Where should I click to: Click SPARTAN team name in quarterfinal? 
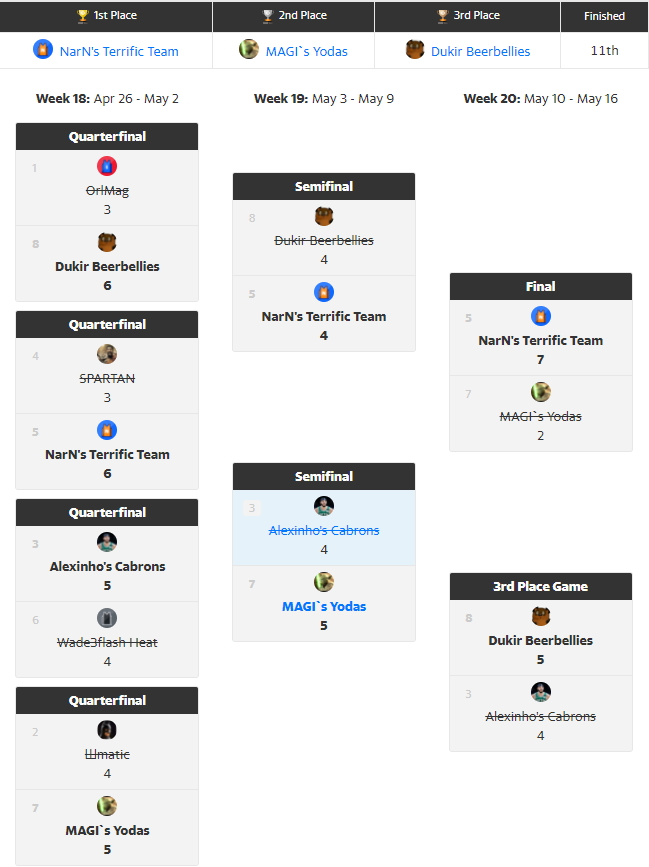pos(107,379)
